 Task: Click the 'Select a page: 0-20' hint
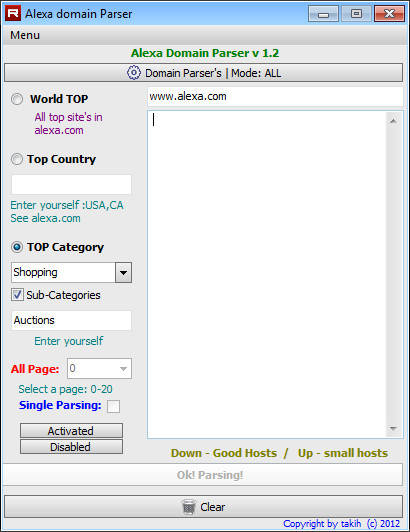tap(65, 389)
